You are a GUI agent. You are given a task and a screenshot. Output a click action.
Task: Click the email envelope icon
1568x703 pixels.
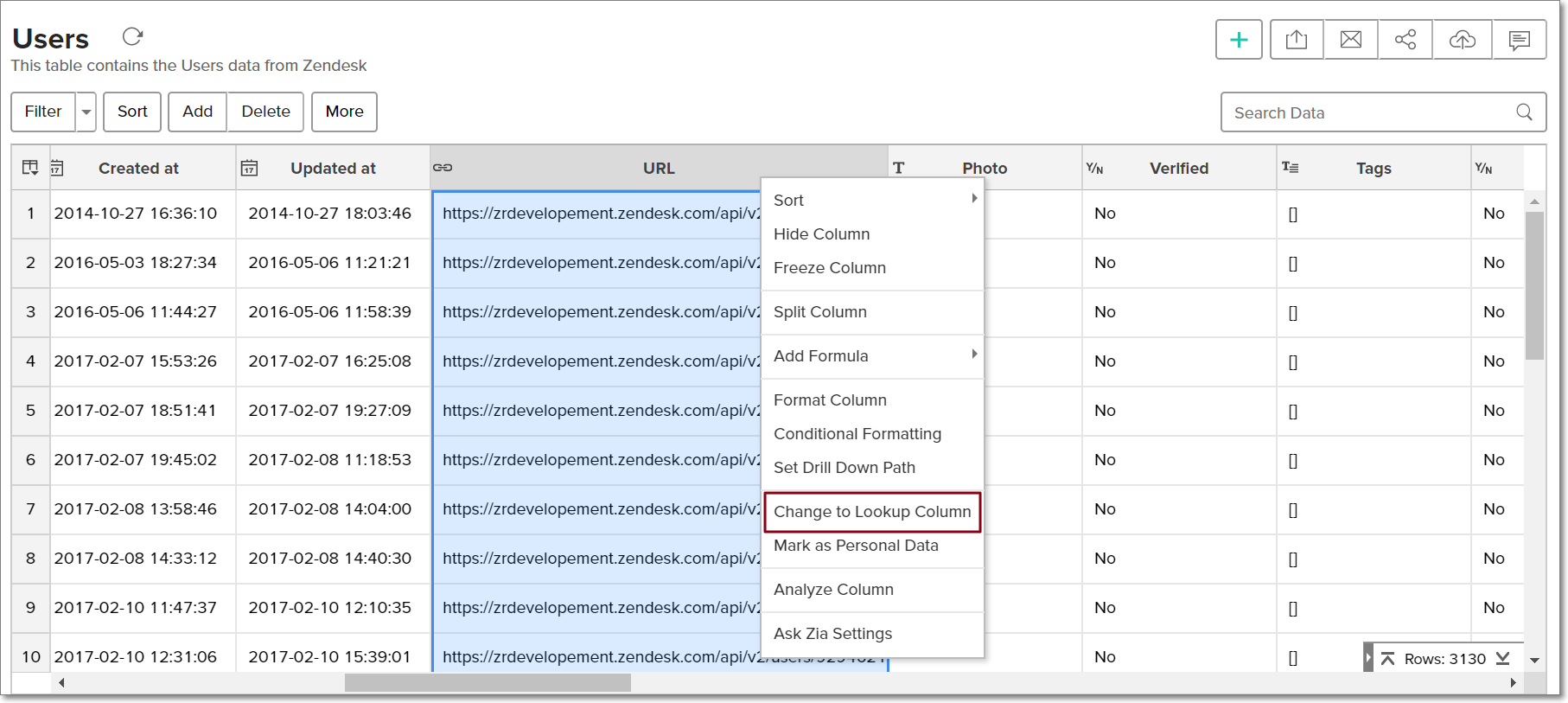(x=1351, y=40)
